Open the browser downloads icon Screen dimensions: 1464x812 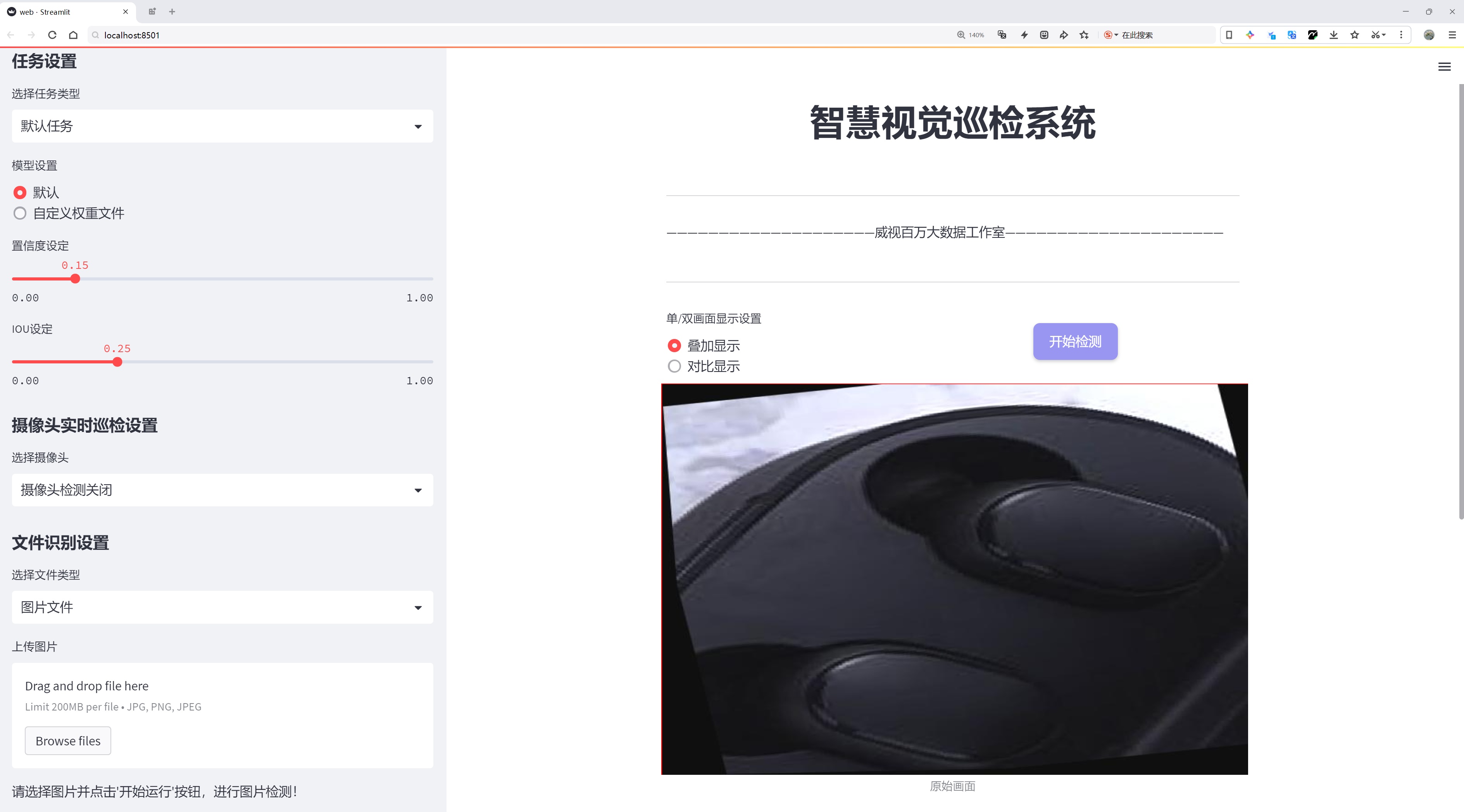1333,35
